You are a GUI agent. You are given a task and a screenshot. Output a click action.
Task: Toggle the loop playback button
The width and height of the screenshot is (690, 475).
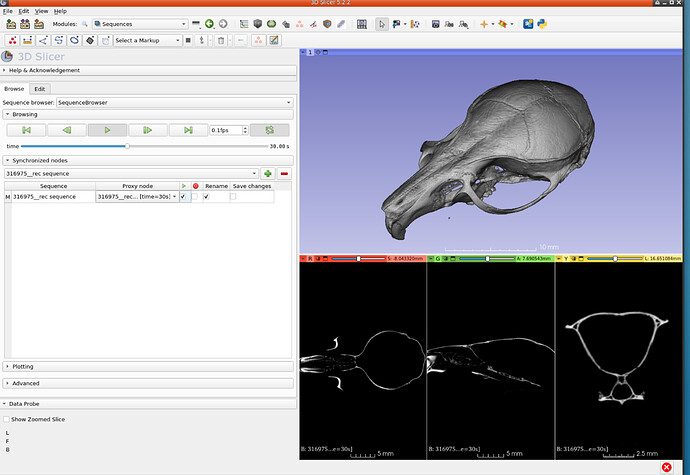pyautogui.click(x=268, y=130)
